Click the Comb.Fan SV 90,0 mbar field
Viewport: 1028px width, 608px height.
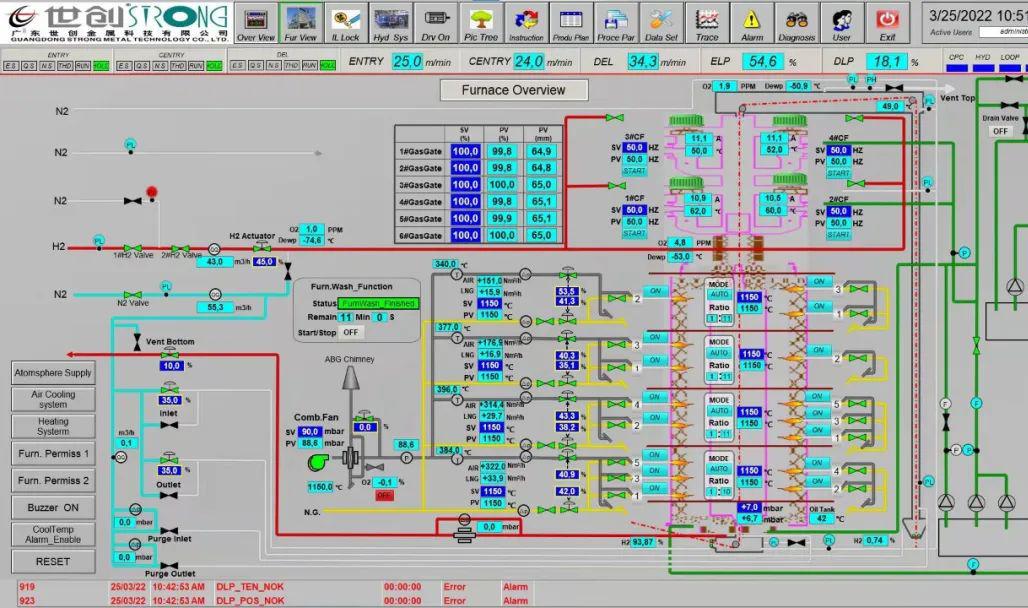pyautogui.click(x=310, y=431)
